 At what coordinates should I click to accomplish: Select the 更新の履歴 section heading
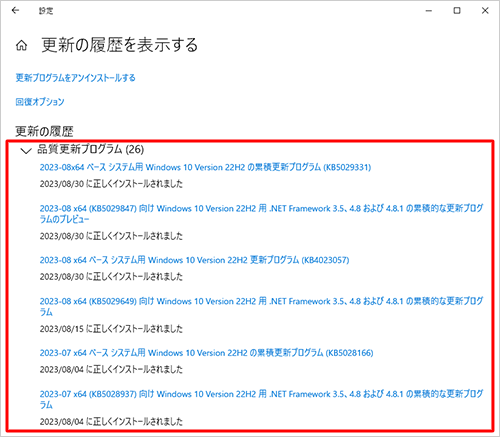44,131
